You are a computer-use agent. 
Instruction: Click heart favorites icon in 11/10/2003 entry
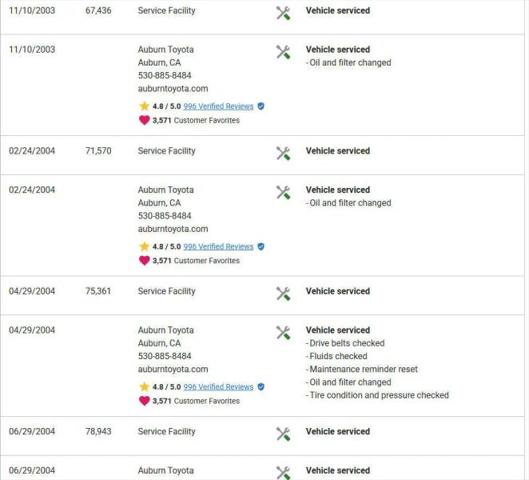[x=144, y=120]
